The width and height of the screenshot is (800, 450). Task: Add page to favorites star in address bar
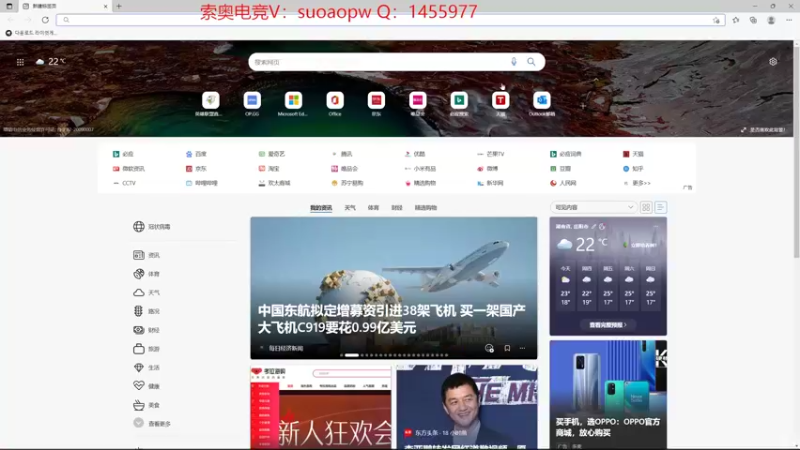coord(716,20)
